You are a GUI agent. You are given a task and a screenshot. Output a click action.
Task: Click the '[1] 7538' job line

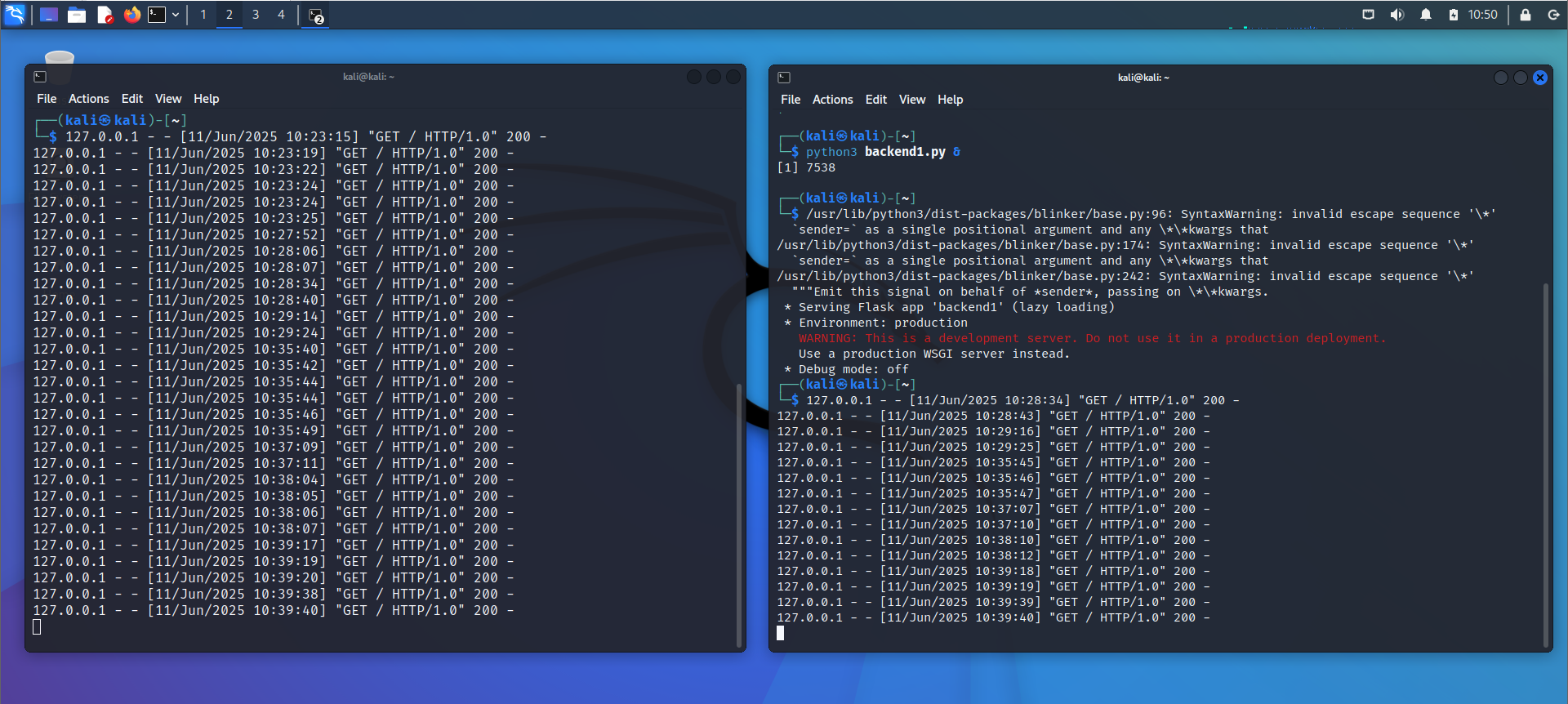[x=806, y=167]
